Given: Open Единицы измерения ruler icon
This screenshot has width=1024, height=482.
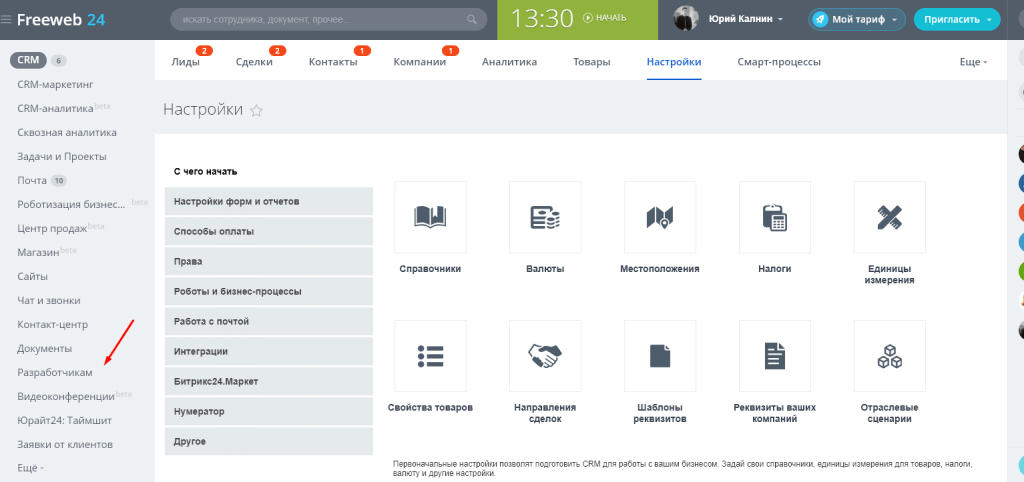Looking at the screenshot, I should coord(889,217).
